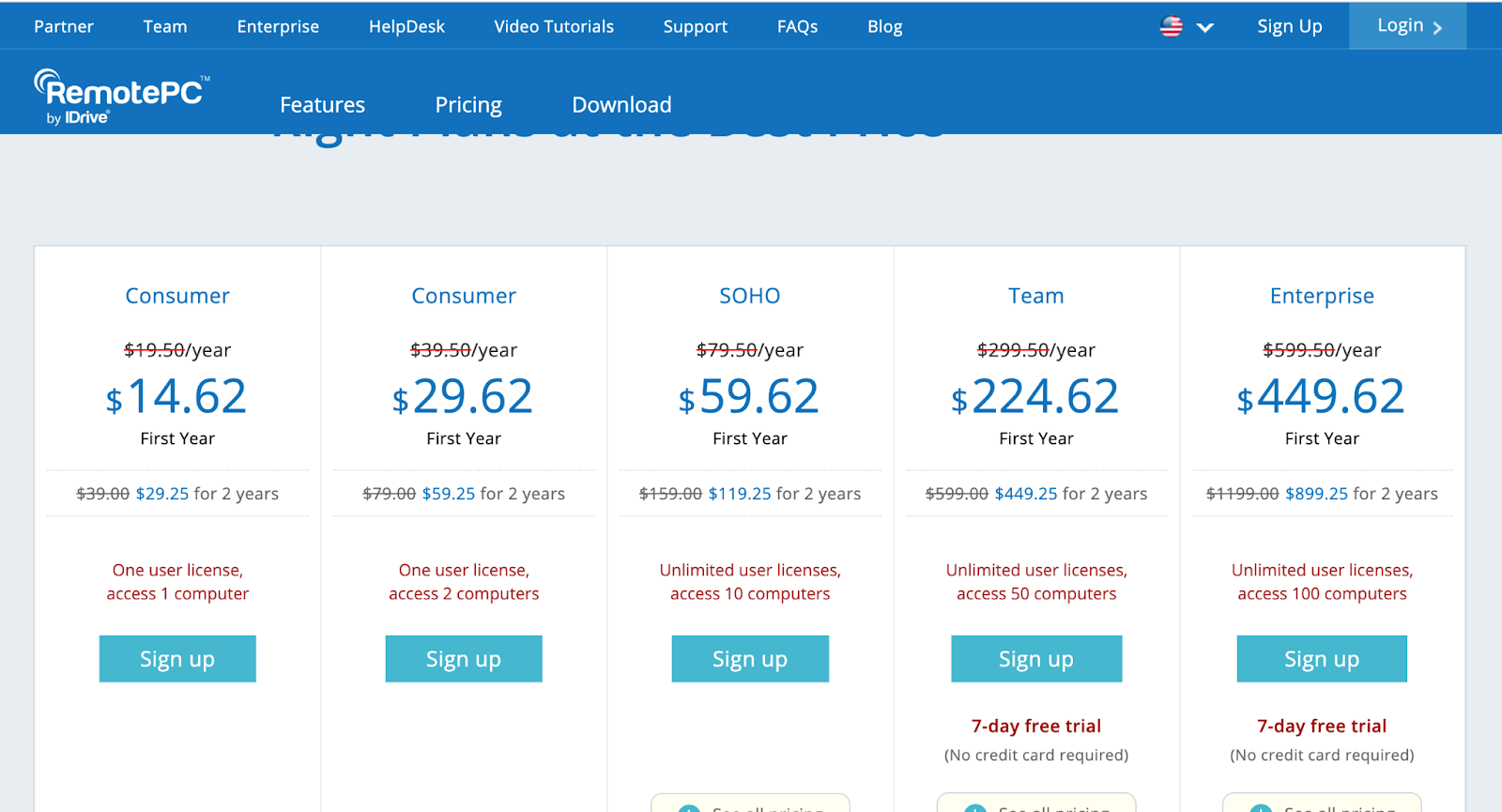Switch to the Pricing page

pos(468,104)
